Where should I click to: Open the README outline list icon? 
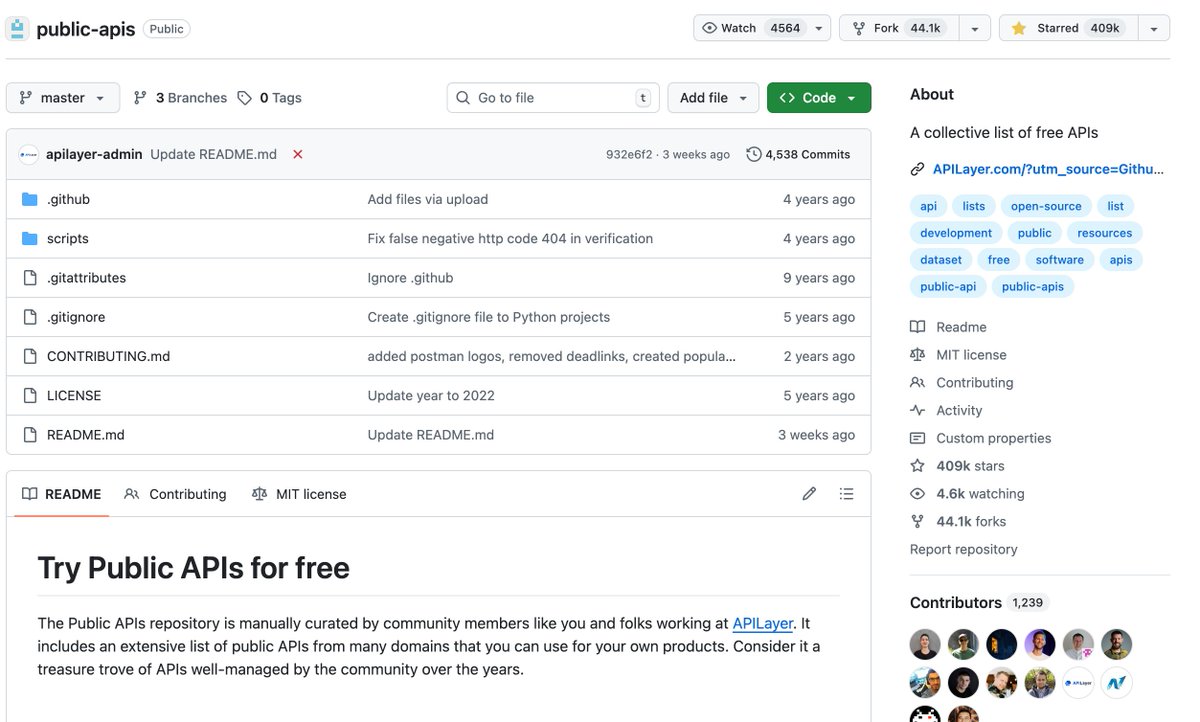click(x=847, y=493)
